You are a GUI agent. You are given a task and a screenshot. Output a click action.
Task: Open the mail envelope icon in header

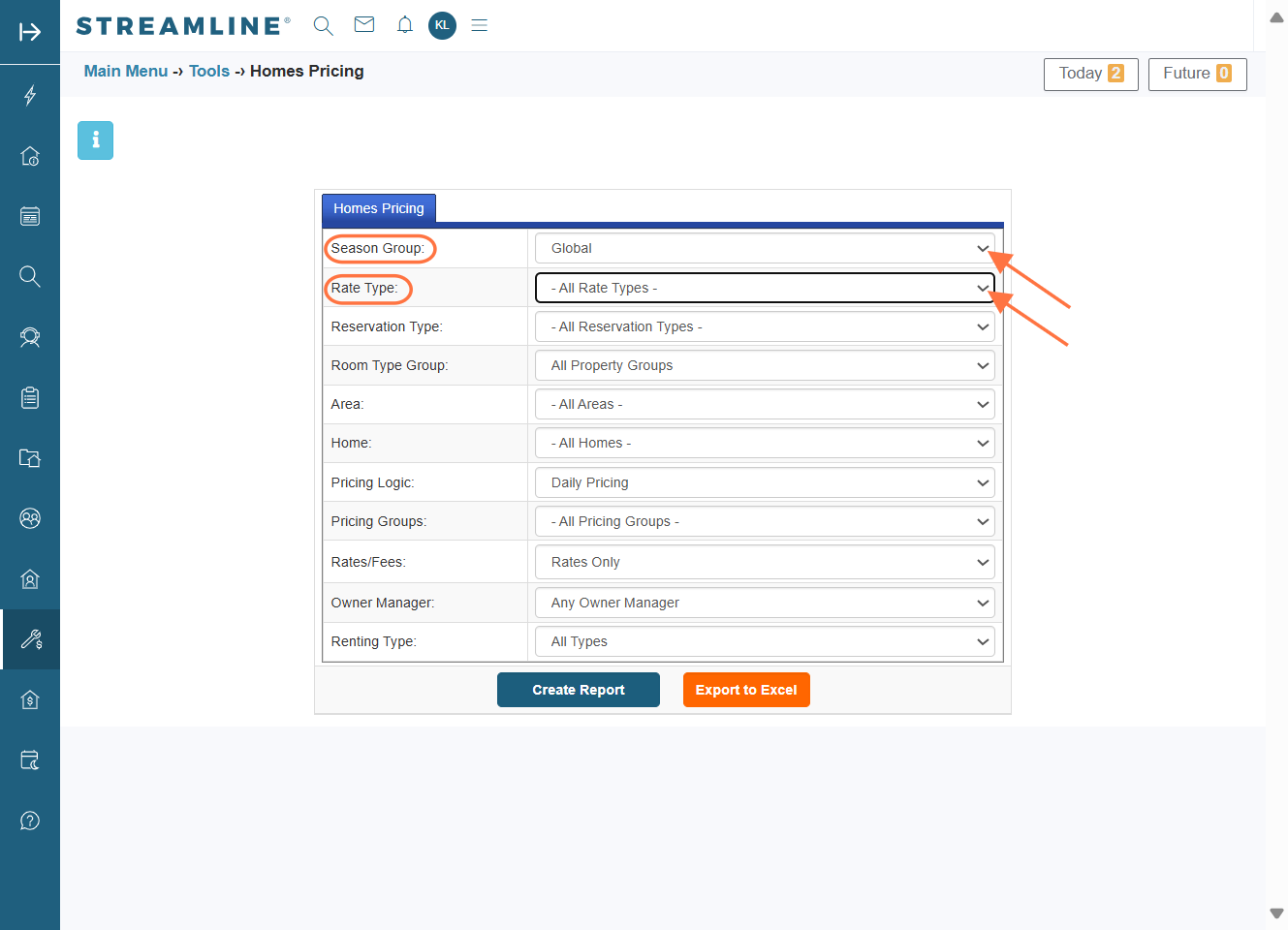(x=364, y=25)
